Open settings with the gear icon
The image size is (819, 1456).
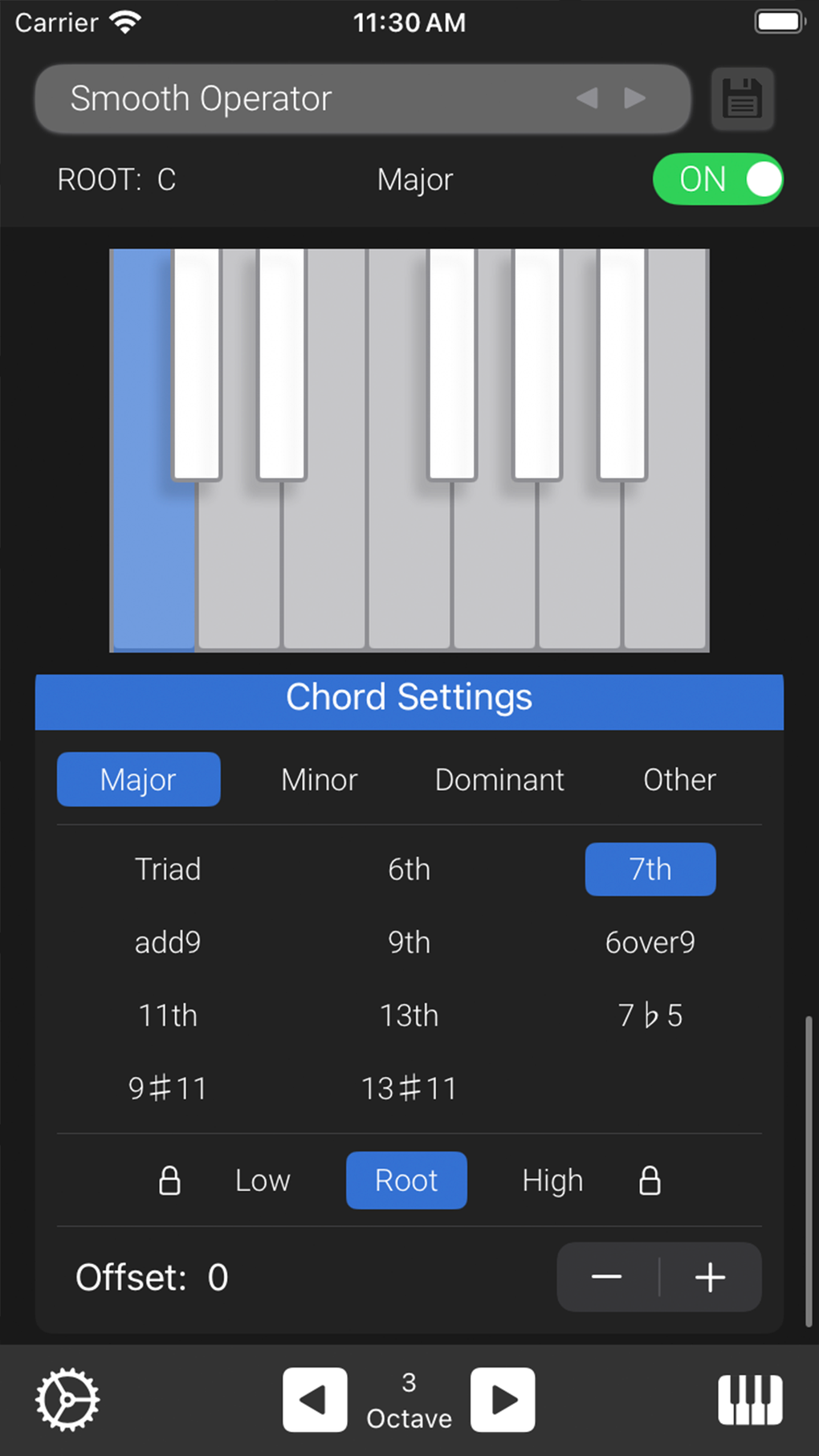tap(67, 1400)
